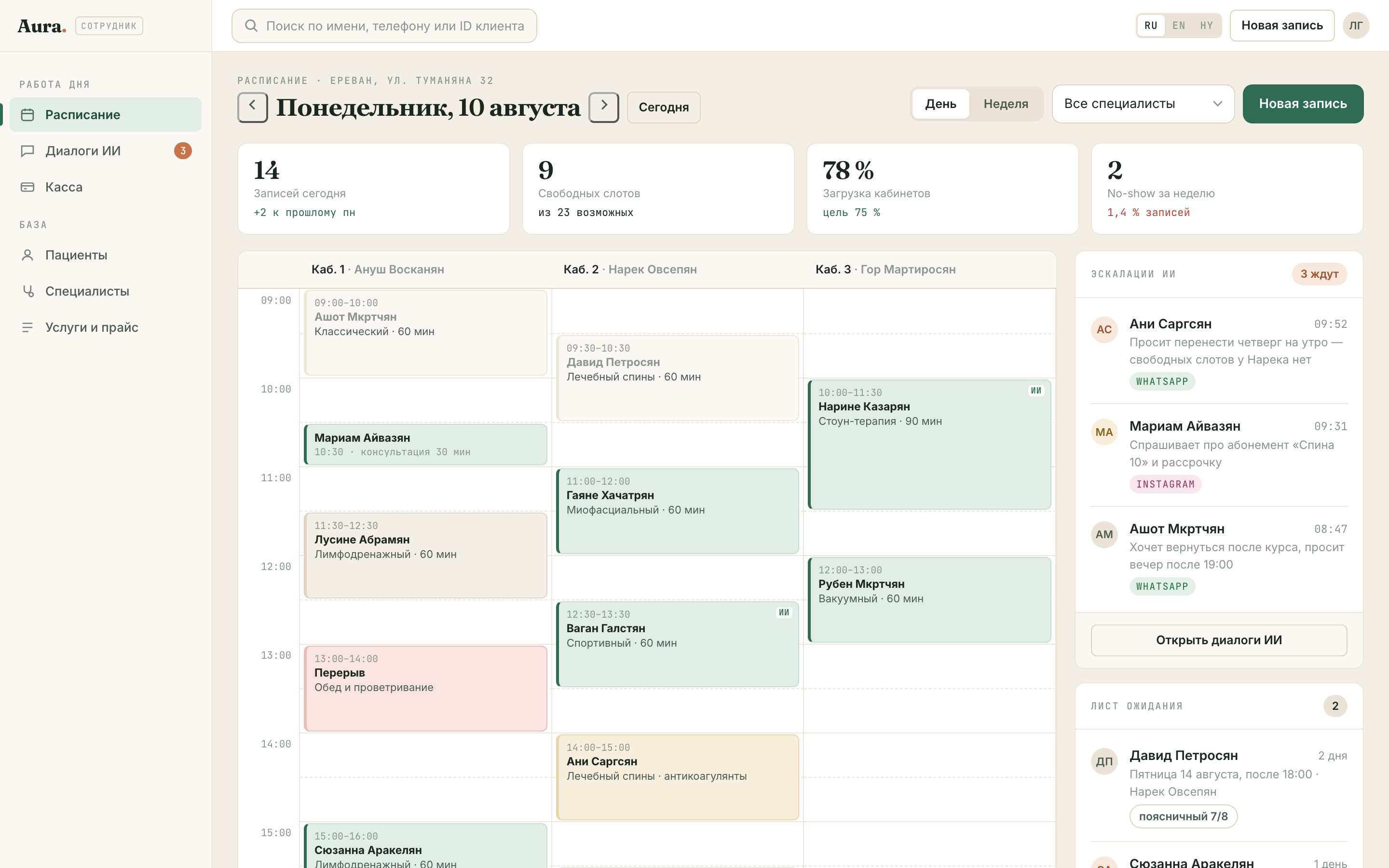Click the 9 Свободных слотов stat card
1389x868 pixels.
pos(658,189)
